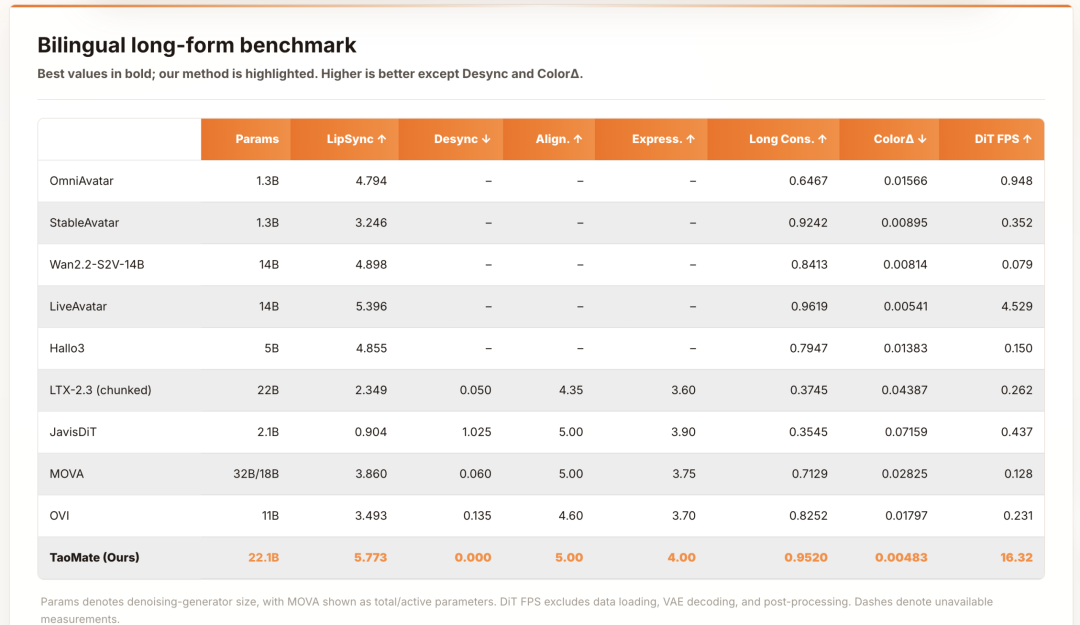The height and width of the screenshot is (625, 1080).
Task: Click MOVA's Desync value 0.060
Action: pyautogui.click(x=475, y=474)
